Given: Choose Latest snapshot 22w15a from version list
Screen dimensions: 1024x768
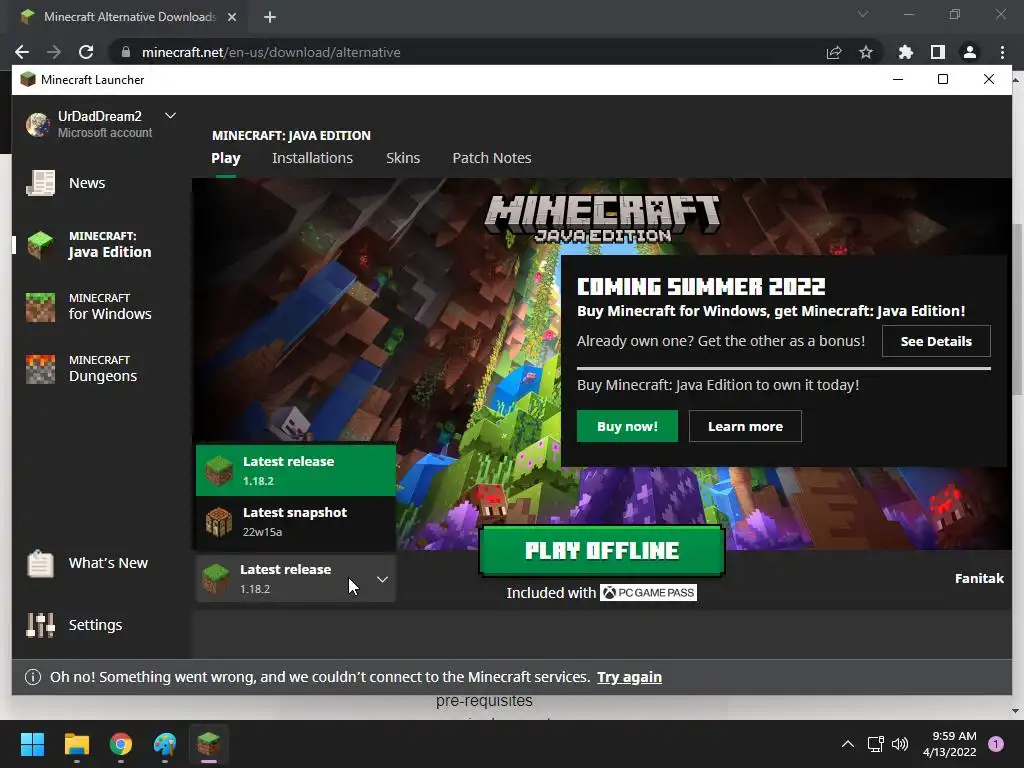Looking at the screenshot, I should click(x=296, y=522).
